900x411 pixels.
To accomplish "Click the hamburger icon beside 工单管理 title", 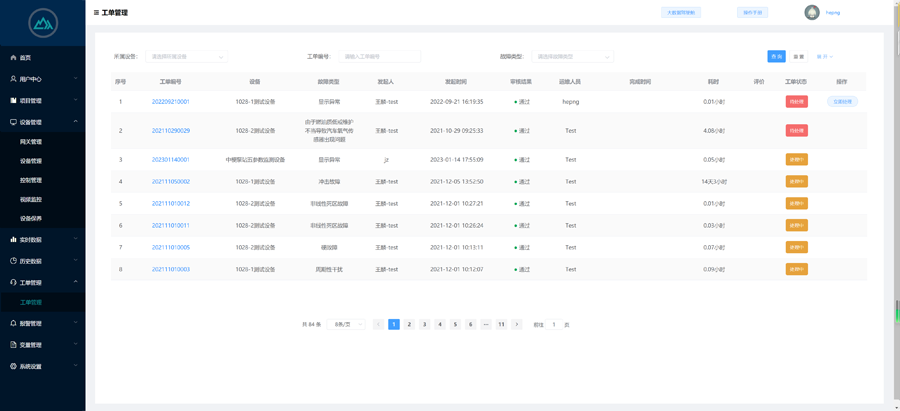I will tap(96, 13).
